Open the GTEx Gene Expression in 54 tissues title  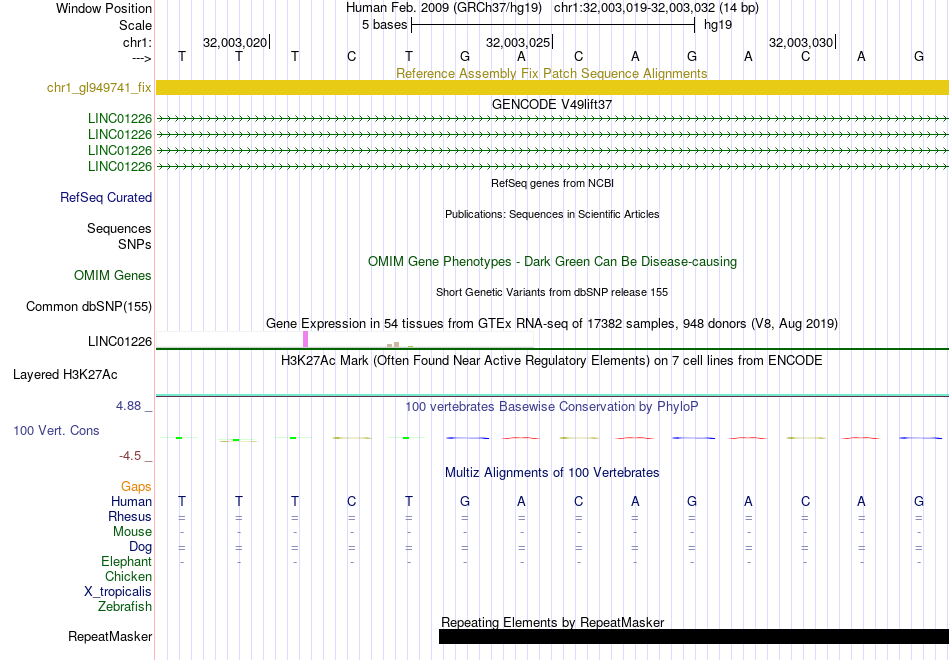[x=552, y=324]
